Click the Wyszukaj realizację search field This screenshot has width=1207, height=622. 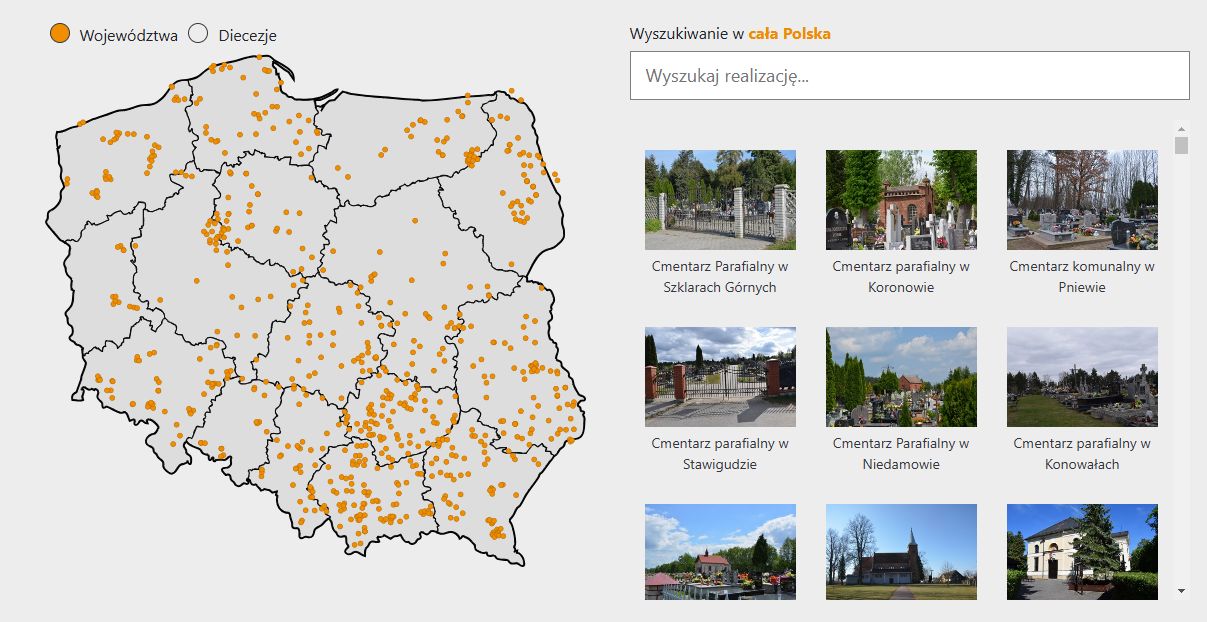[x=907, y=74]
